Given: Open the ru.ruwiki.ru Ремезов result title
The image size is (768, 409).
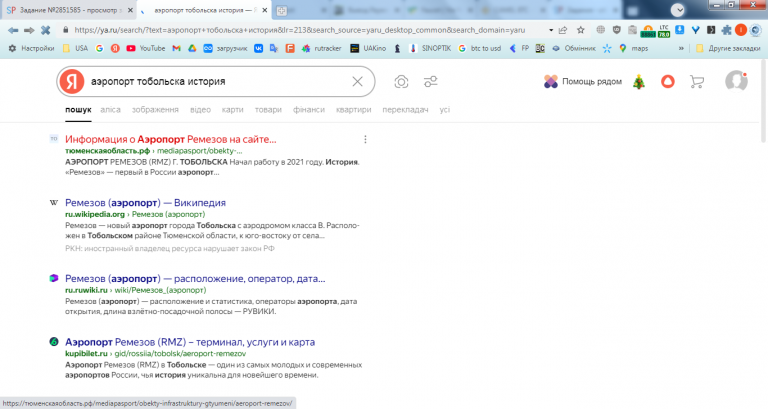Looking at the screenshot, I should (x=195, y=279).
